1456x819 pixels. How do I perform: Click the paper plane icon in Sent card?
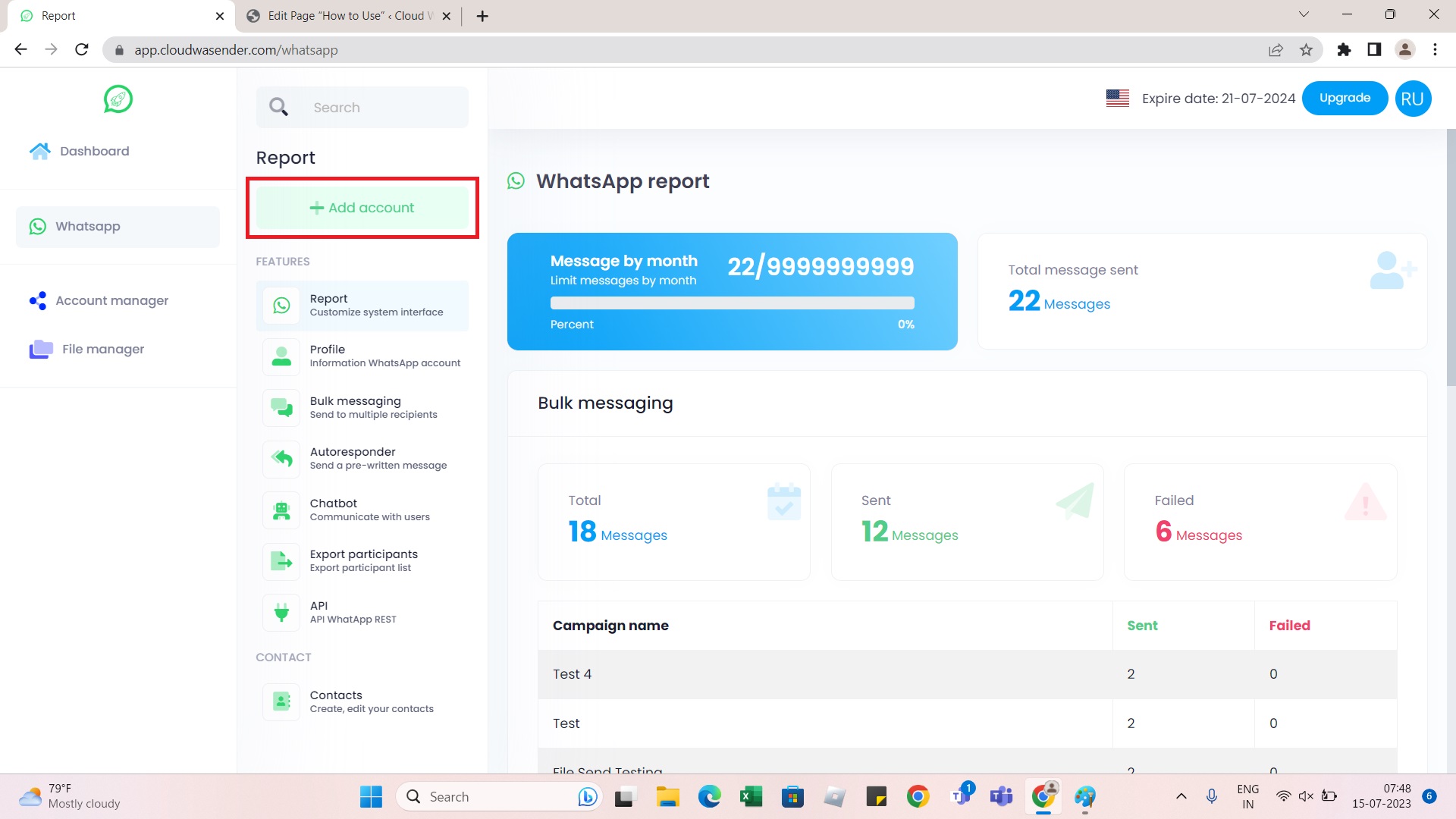pos(1075,500)
